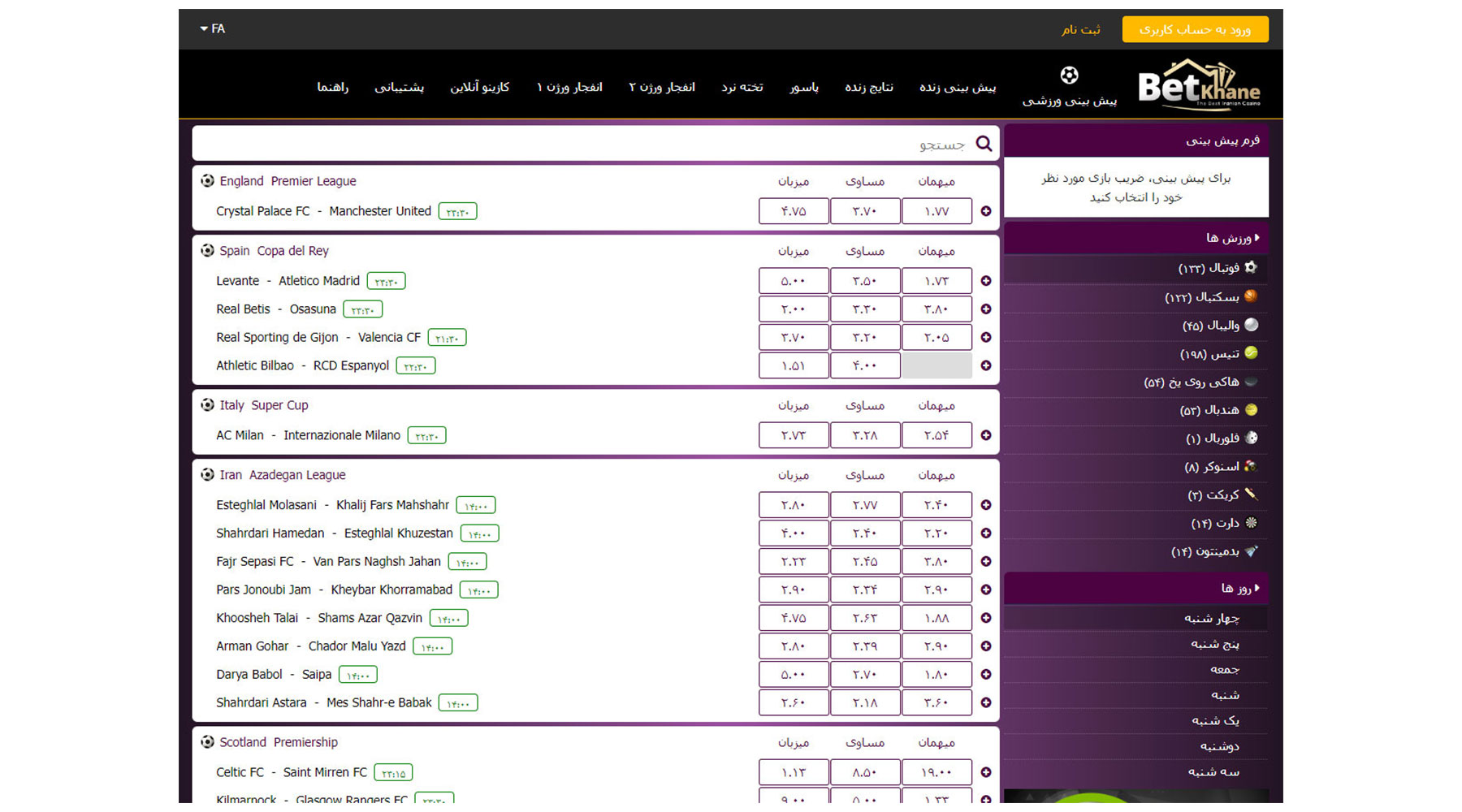Open more bets for Real Betis - Osasuna
Screen dimensions: 1462x812
click(x=986, y=309)
